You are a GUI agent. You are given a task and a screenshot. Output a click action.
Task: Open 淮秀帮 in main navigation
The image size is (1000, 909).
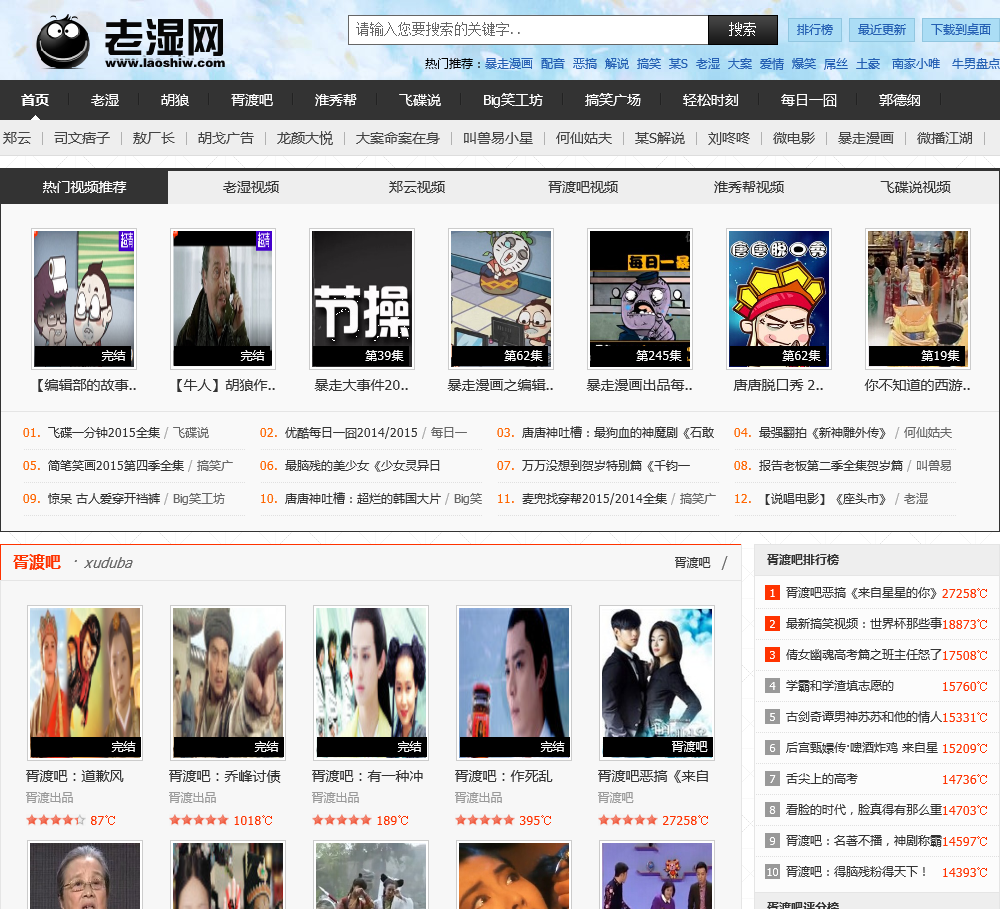335,100
